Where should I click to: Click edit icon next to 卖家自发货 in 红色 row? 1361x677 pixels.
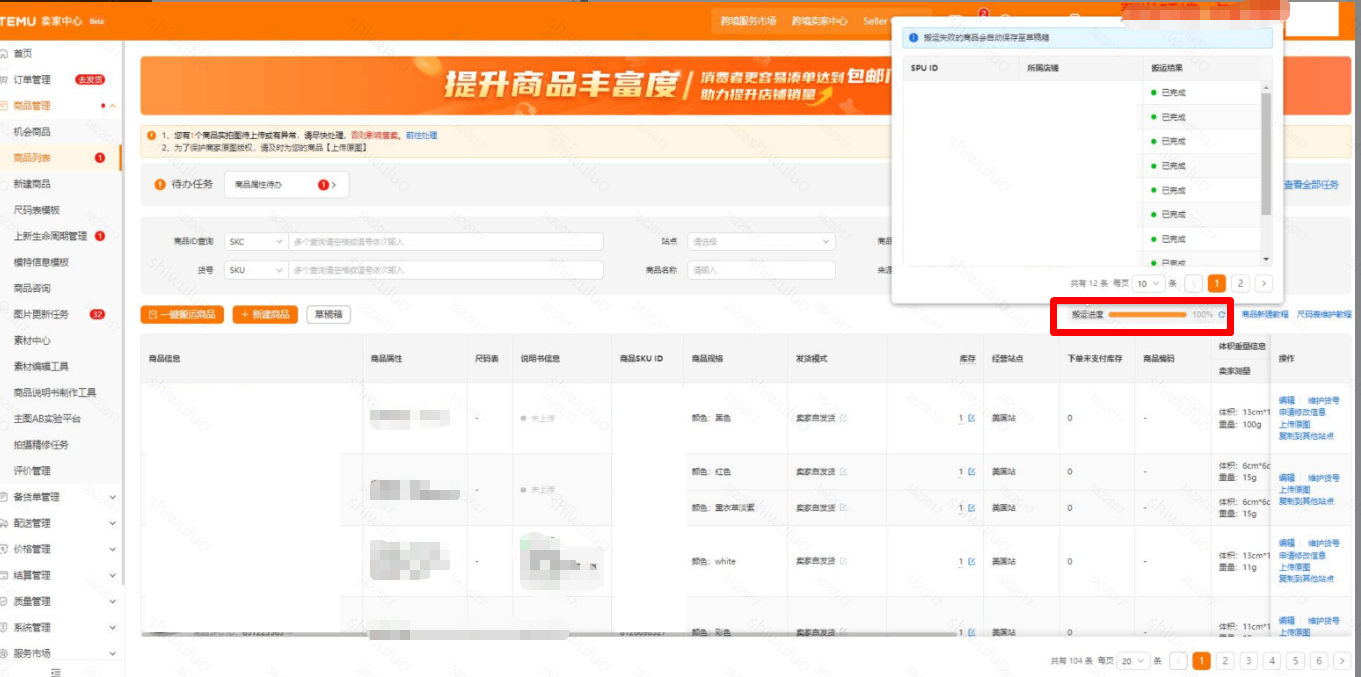click(x=843, y=472)
